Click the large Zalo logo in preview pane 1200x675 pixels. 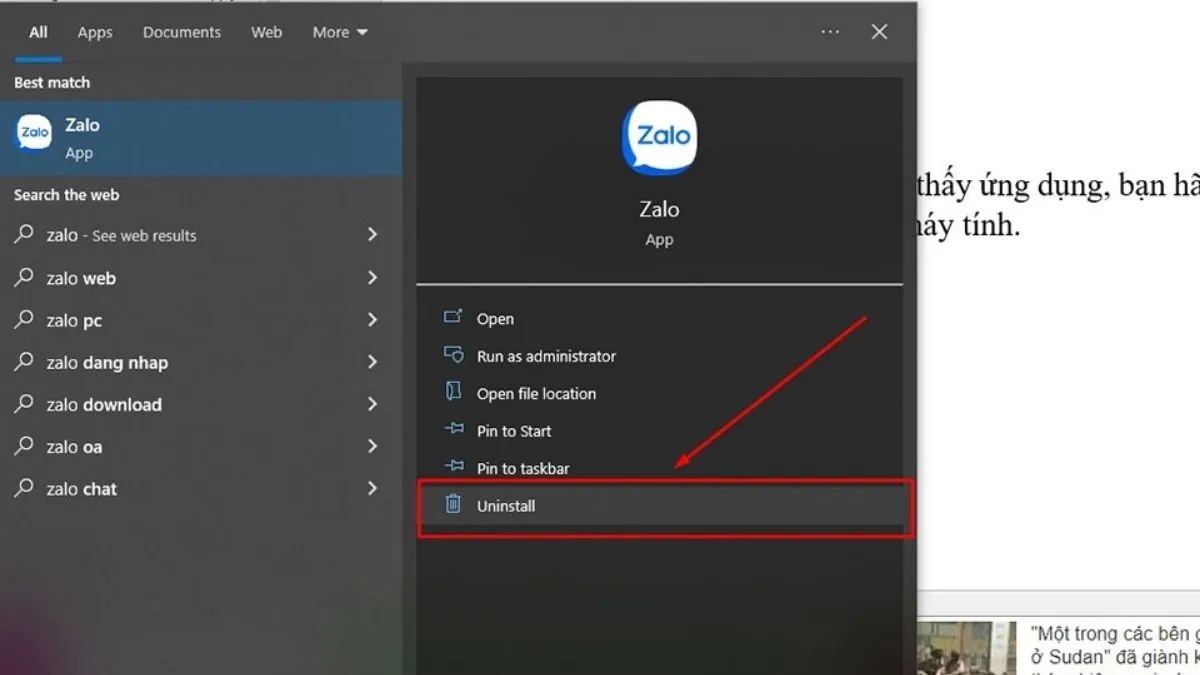point(659,137)
